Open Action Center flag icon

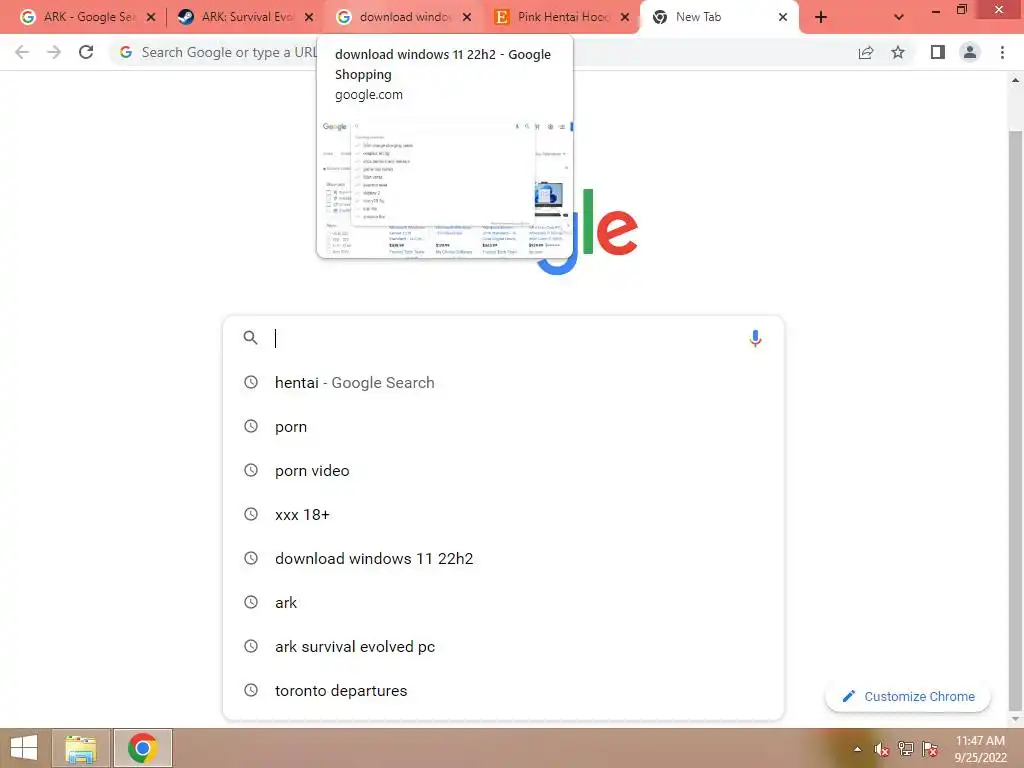(930, 749)
